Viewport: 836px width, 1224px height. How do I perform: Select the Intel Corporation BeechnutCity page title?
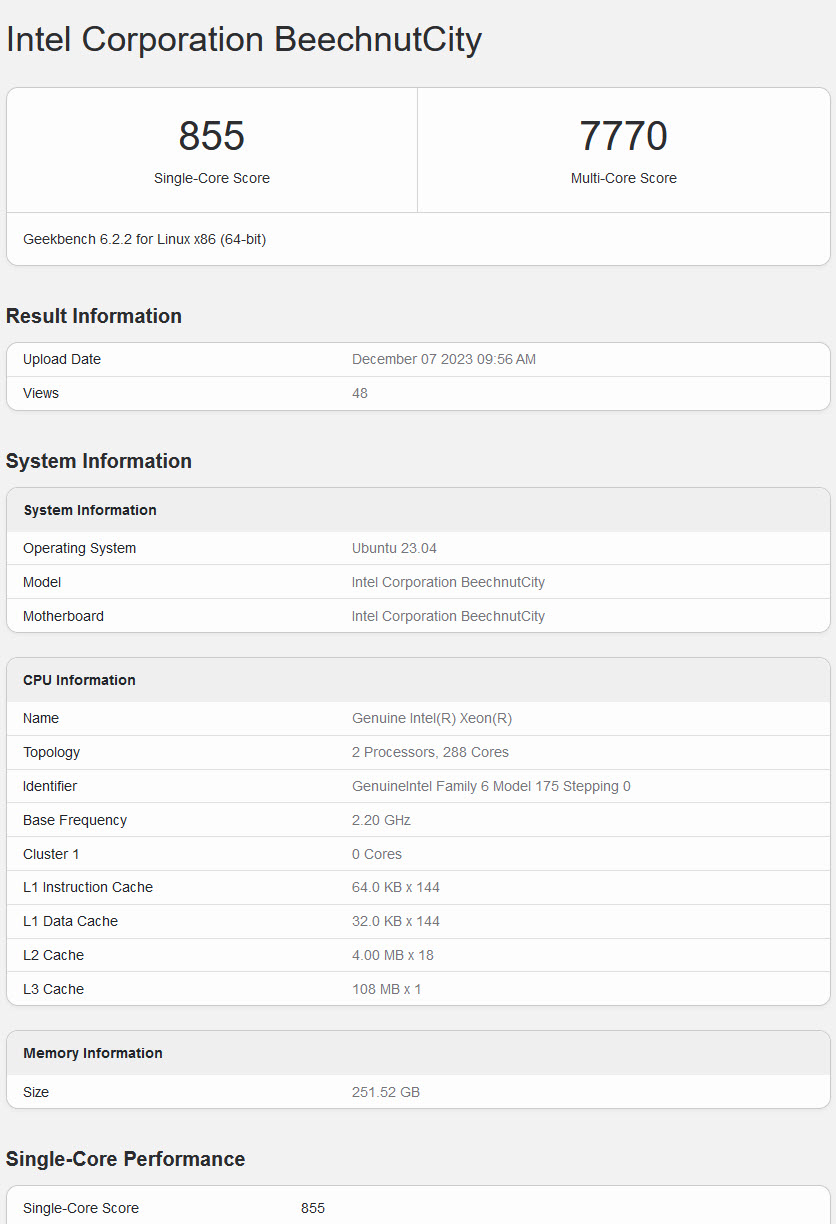coord(243,40)
